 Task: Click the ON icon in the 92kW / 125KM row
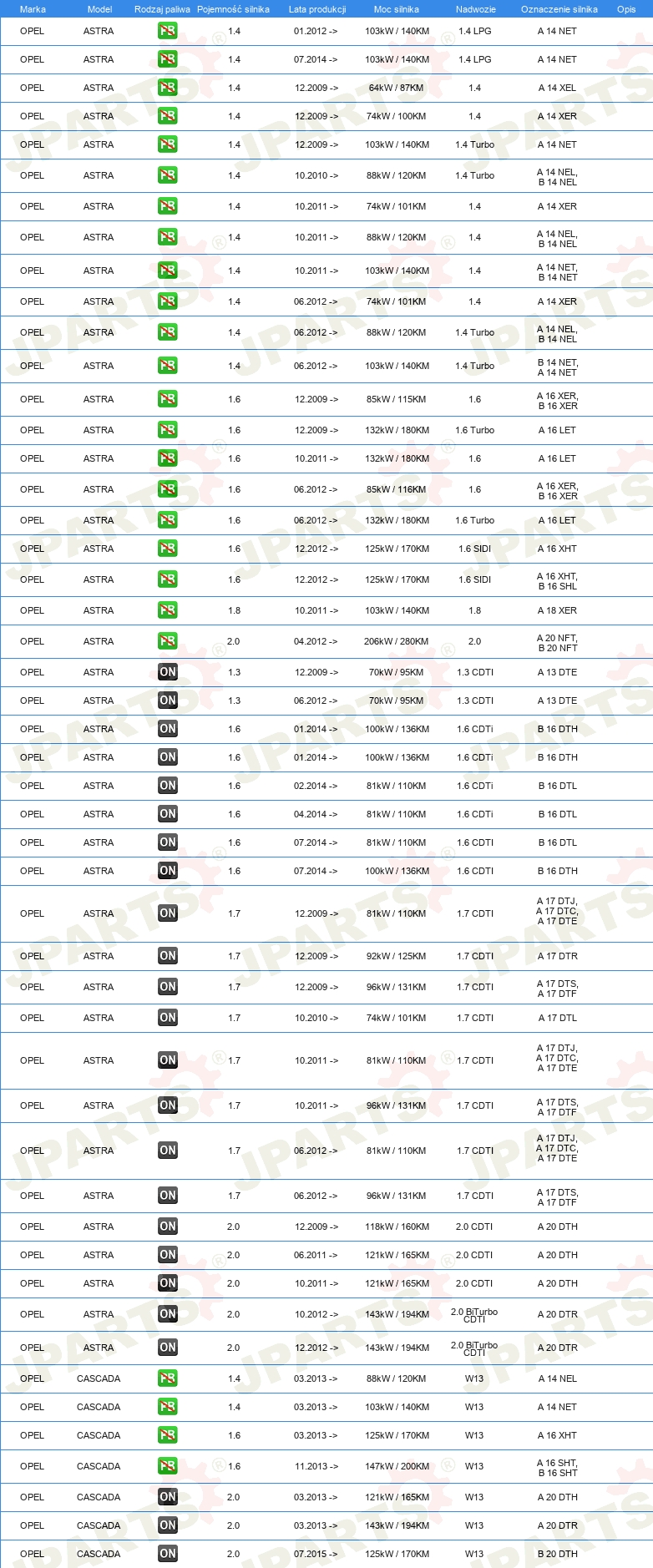168,956
